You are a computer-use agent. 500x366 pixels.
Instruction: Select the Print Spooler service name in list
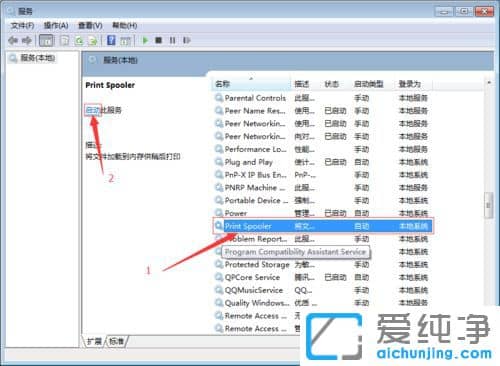point(248,226)
